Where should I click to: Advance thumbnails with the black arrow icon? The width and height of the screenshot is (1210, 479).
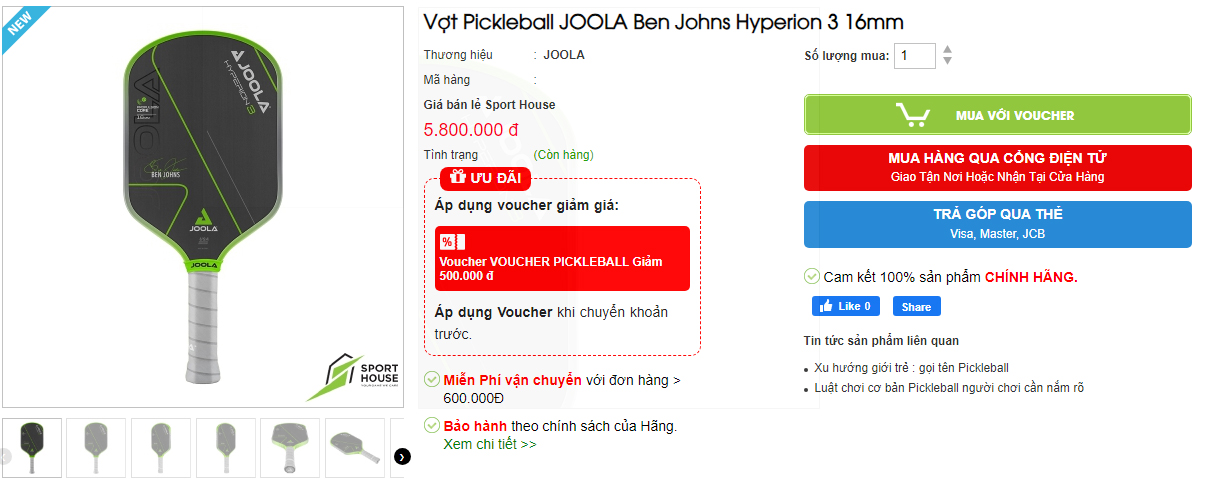[x=402, y=457]
